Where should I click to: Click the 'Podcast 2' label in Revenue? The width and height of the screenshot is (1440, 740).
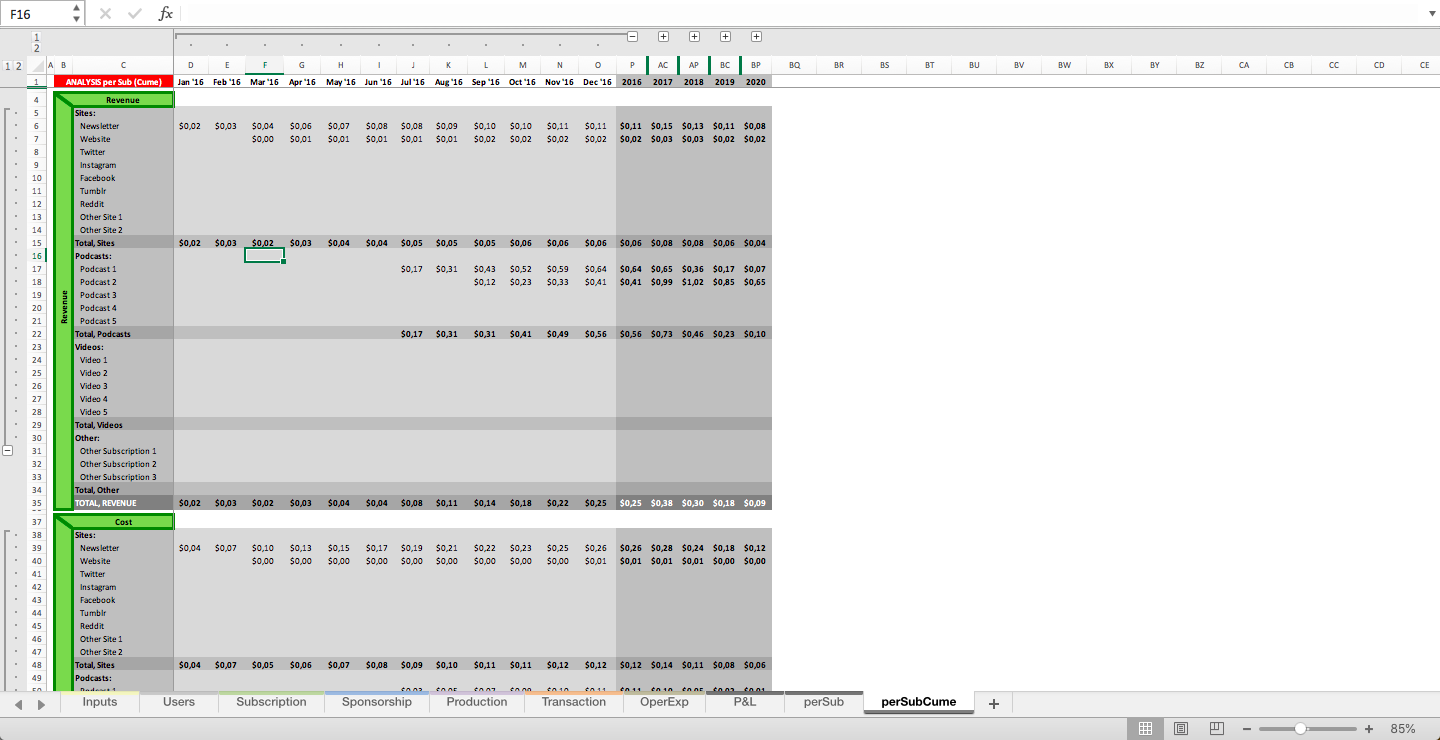click(98, 282)
